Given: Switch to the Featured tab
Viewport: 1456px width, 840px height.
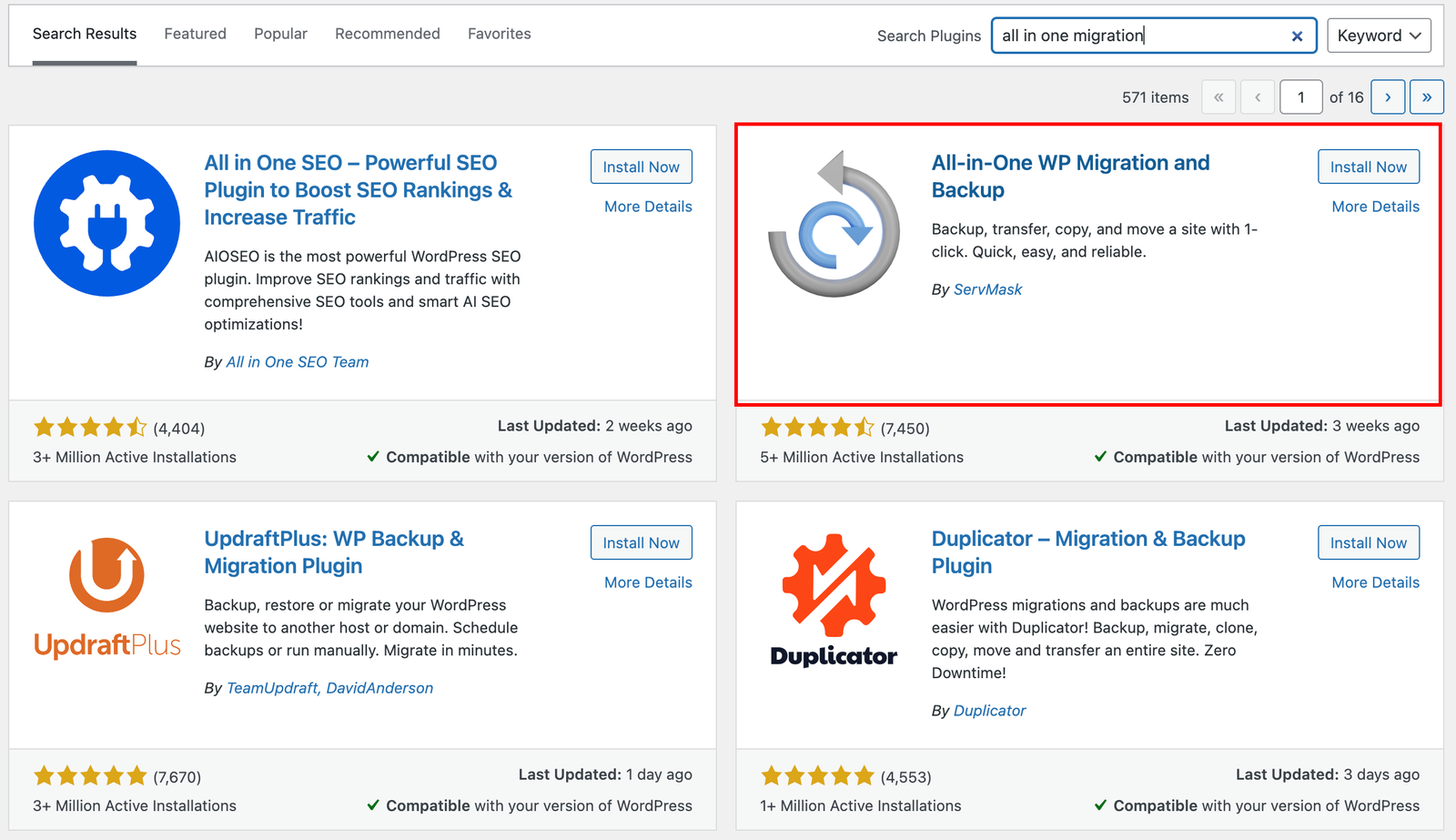Looking at the screenshot, I should pos(195,34).
